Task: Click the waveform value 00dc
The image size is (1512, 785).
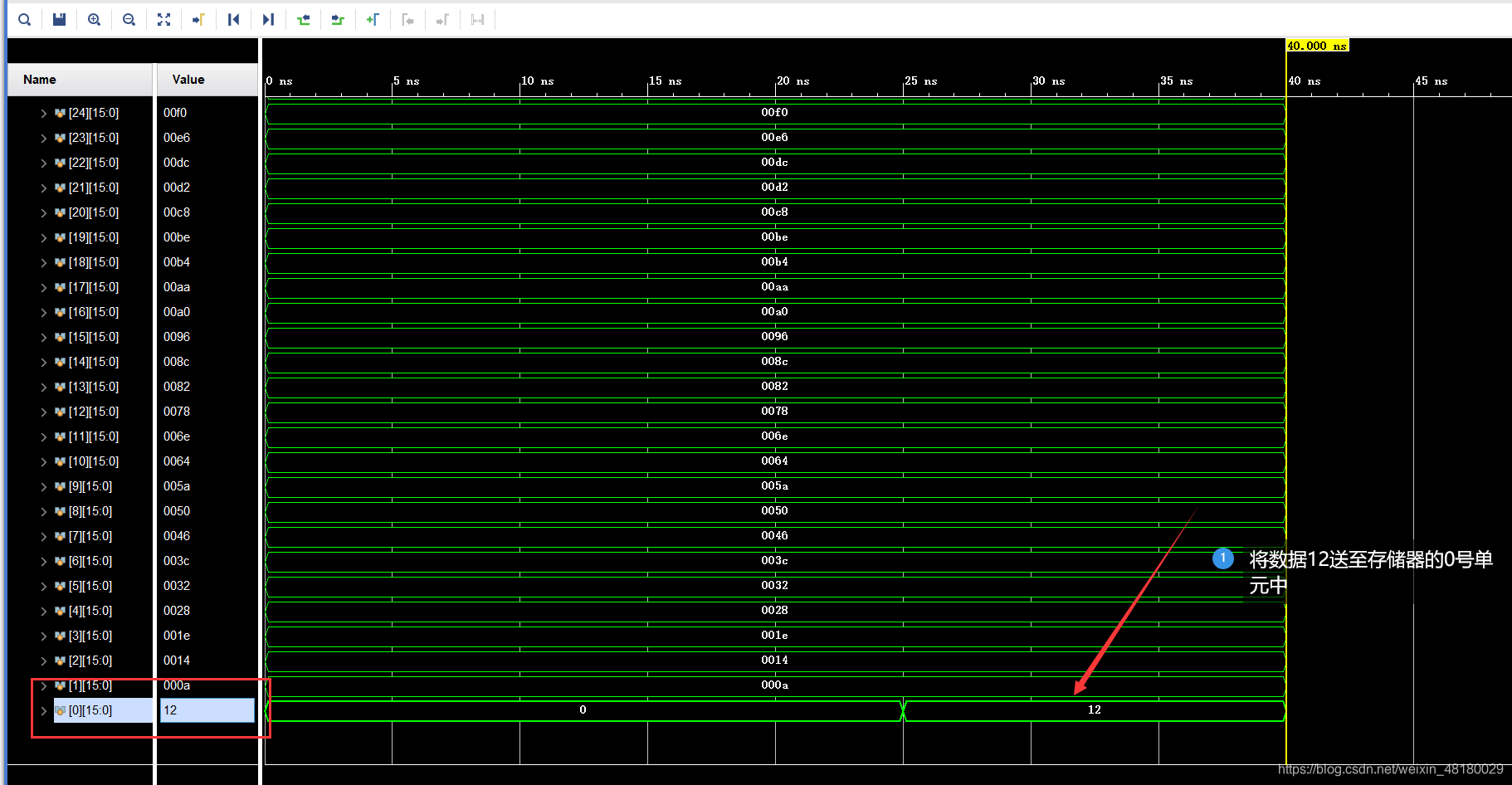Action: 775,163
